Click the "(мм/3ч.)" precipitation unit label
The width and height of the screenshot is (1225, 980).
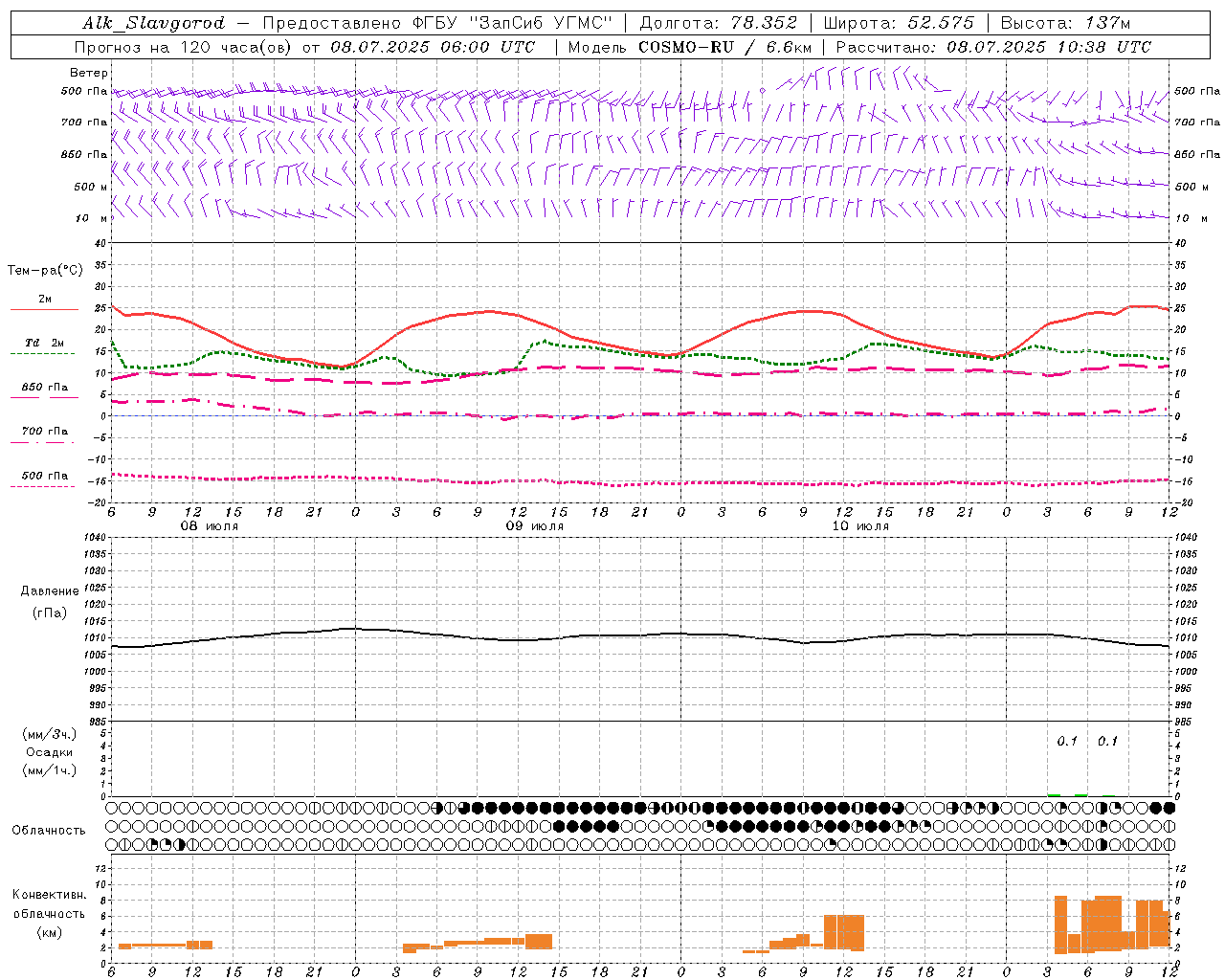pyautogui.click(x=49, y=734)
